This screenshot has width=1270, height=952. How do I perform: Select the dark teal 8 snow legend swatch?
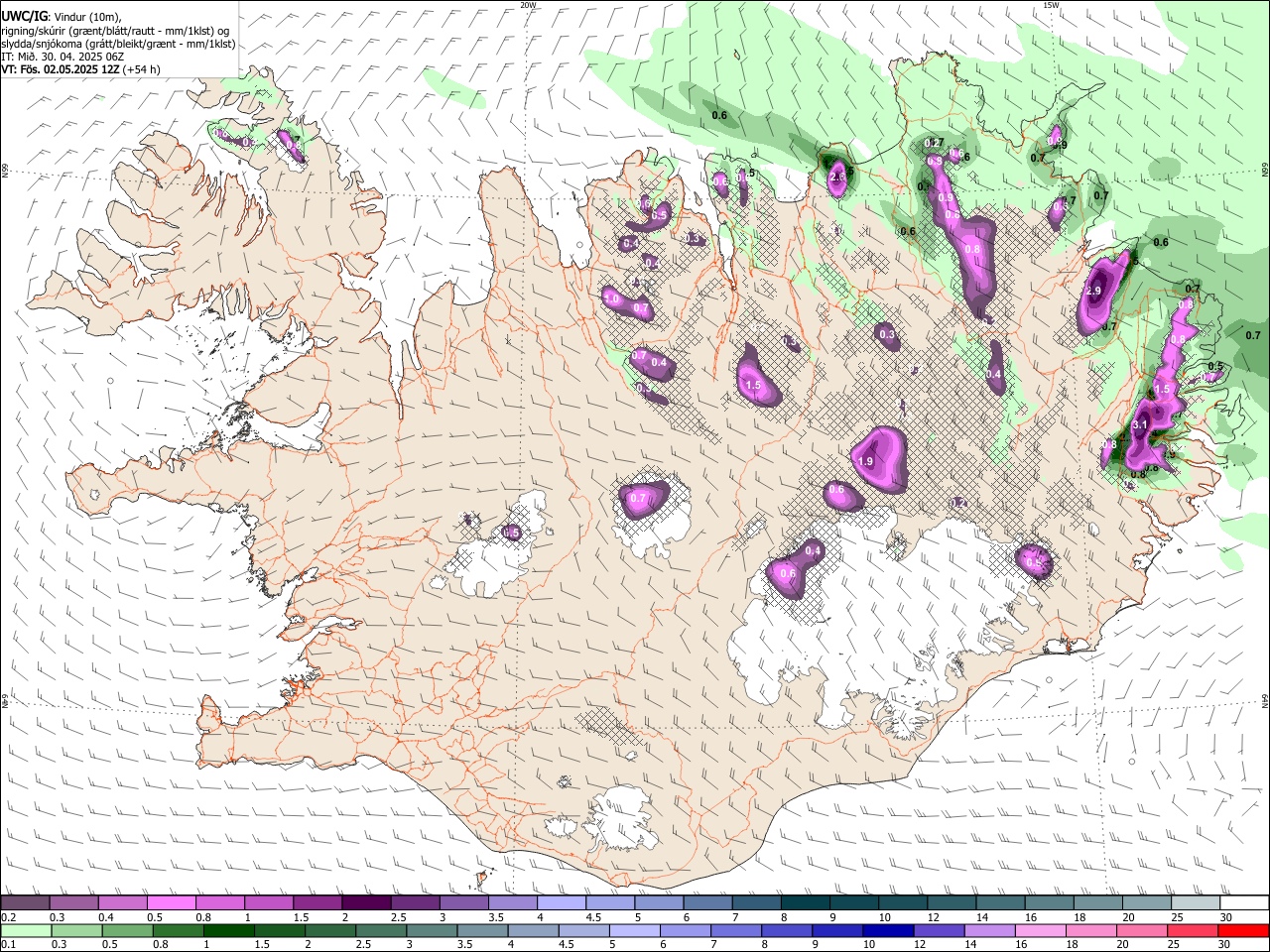807,903
